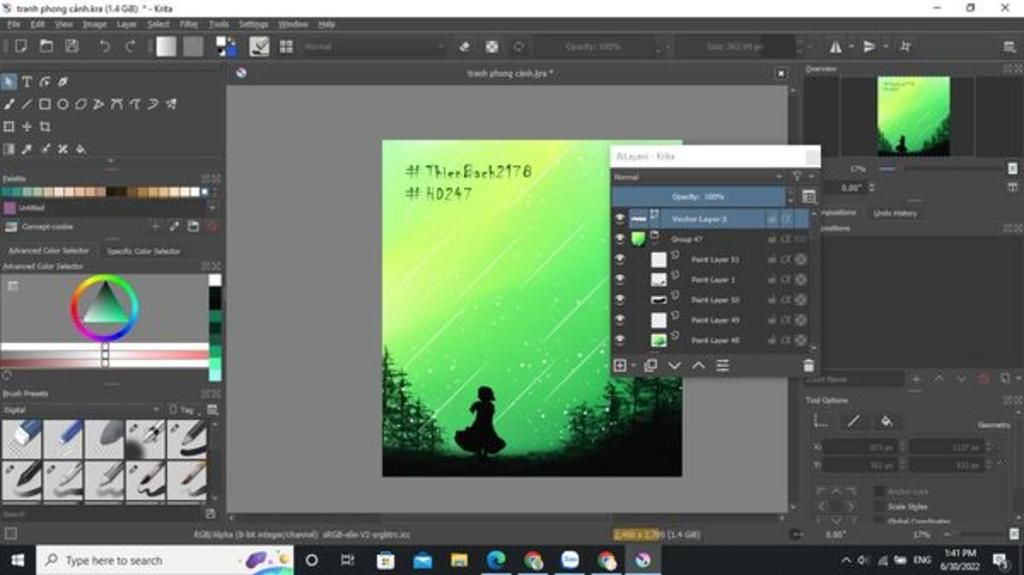Open an existing document from toolbar

pyautogui.click(x=46, y=46)
